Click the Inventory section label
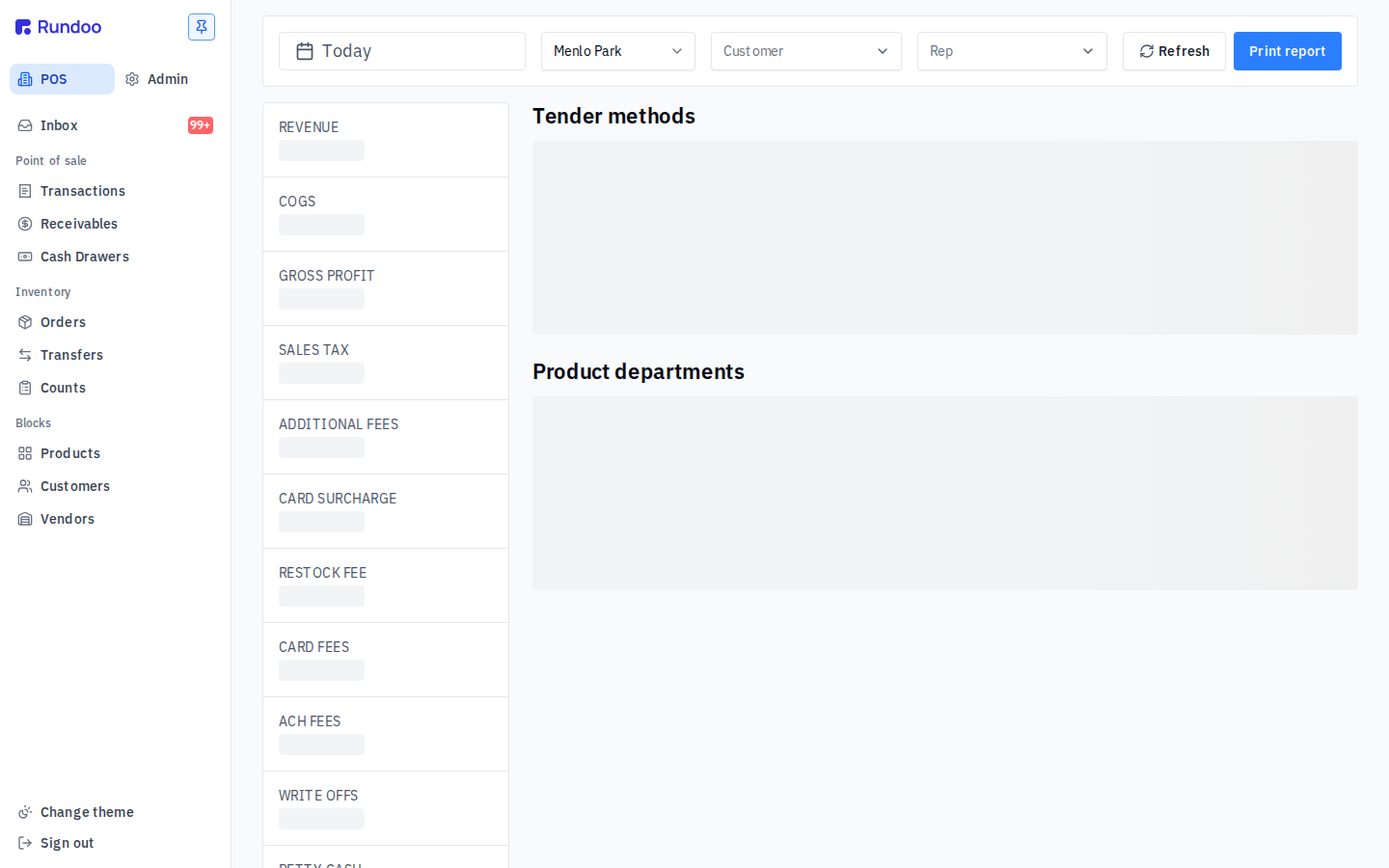 43,292
